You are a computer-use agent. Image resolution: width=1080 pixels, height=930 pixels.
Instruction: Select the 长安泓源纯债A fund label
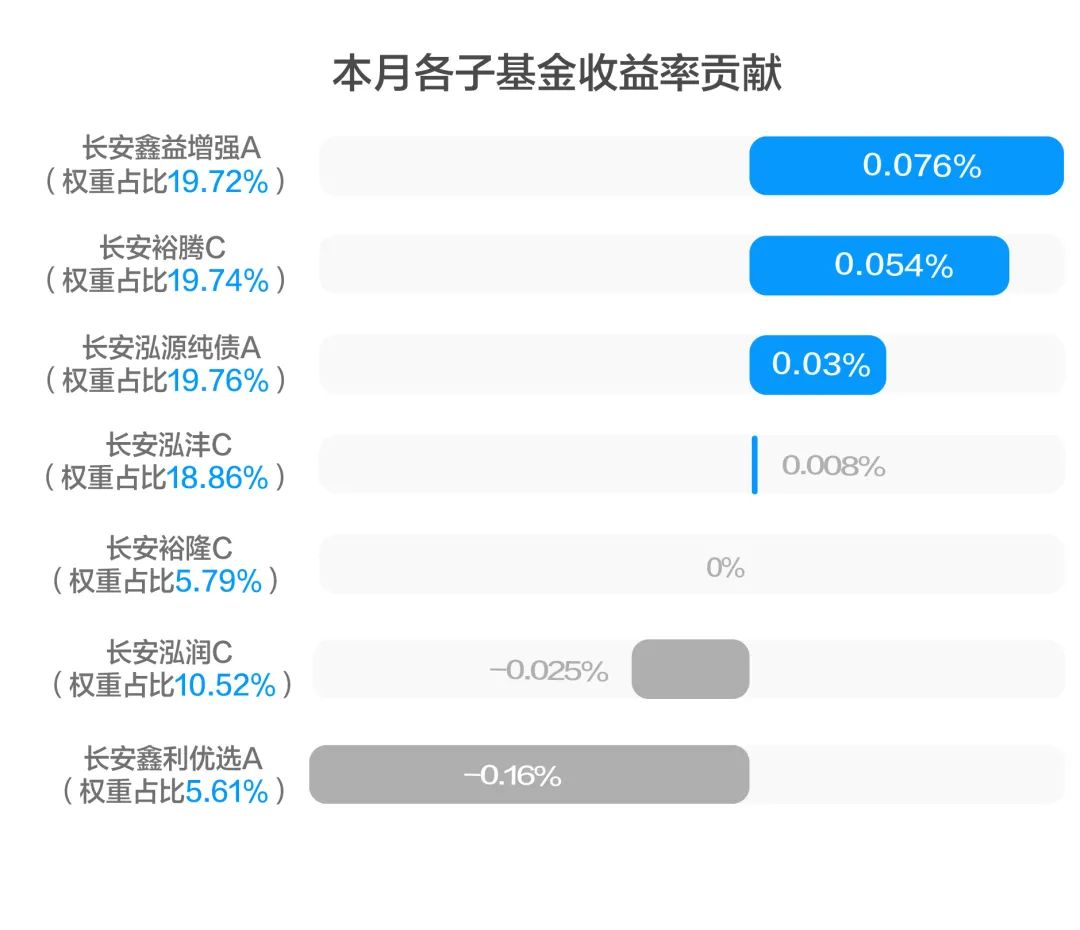pos(171,348)
